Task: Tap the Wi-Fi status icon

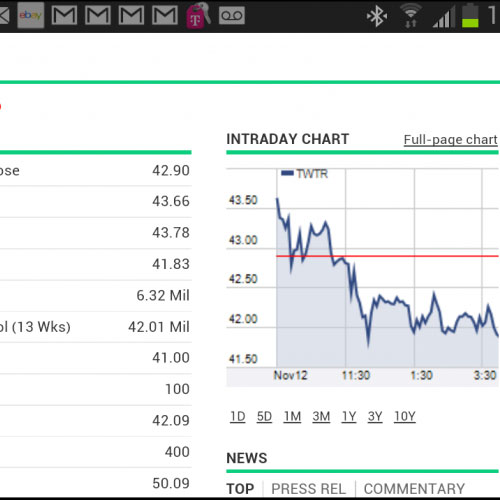Action: (410, 15)
